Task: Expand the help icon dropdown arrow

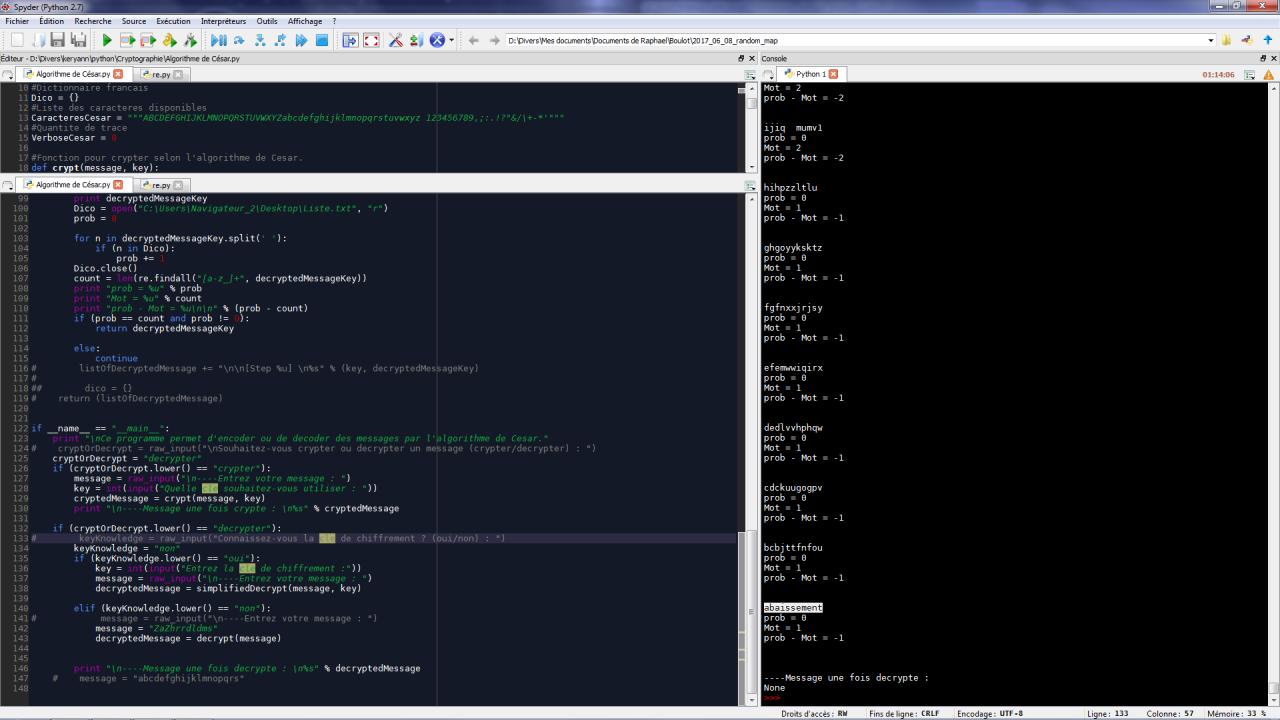Action: pos(452,40)
